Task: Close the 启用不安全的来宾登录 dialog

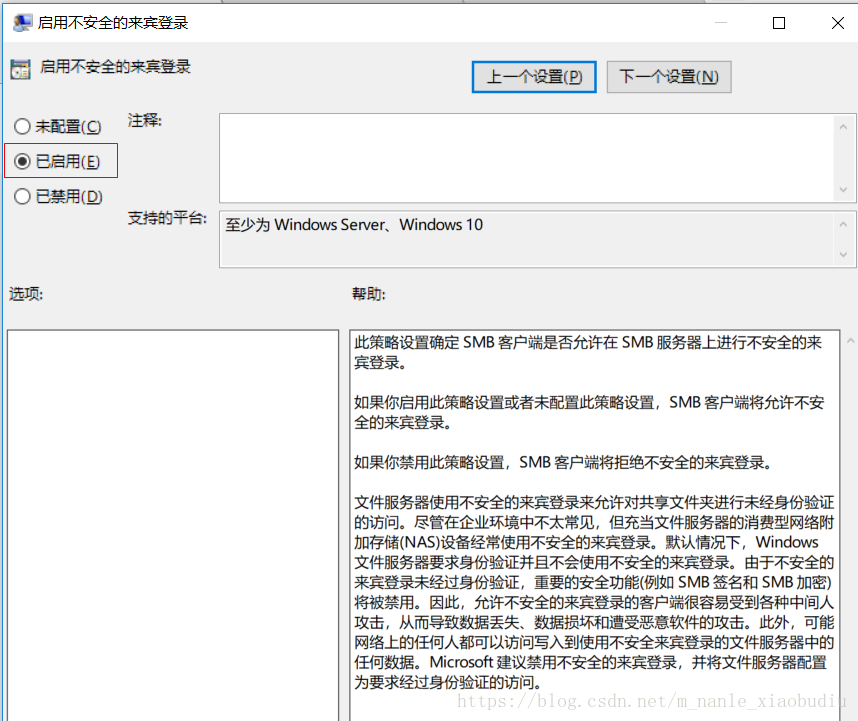Action: (x=838, y=23)
